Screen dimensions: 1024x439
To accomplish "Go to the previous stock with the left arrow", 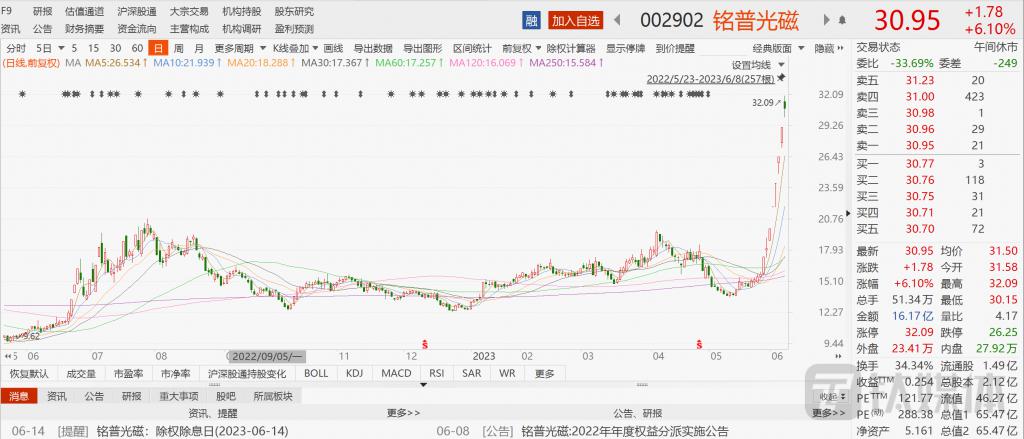I will pyautogui.click(x=616, y=20).
